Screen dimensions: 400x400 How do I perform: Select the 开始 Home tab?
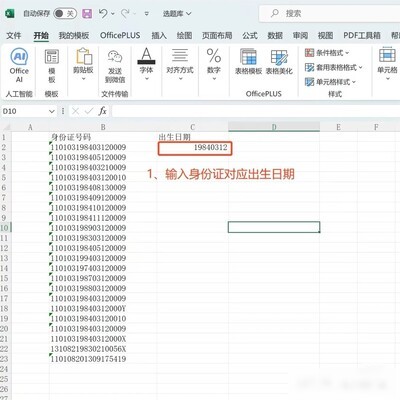point(41,35)
